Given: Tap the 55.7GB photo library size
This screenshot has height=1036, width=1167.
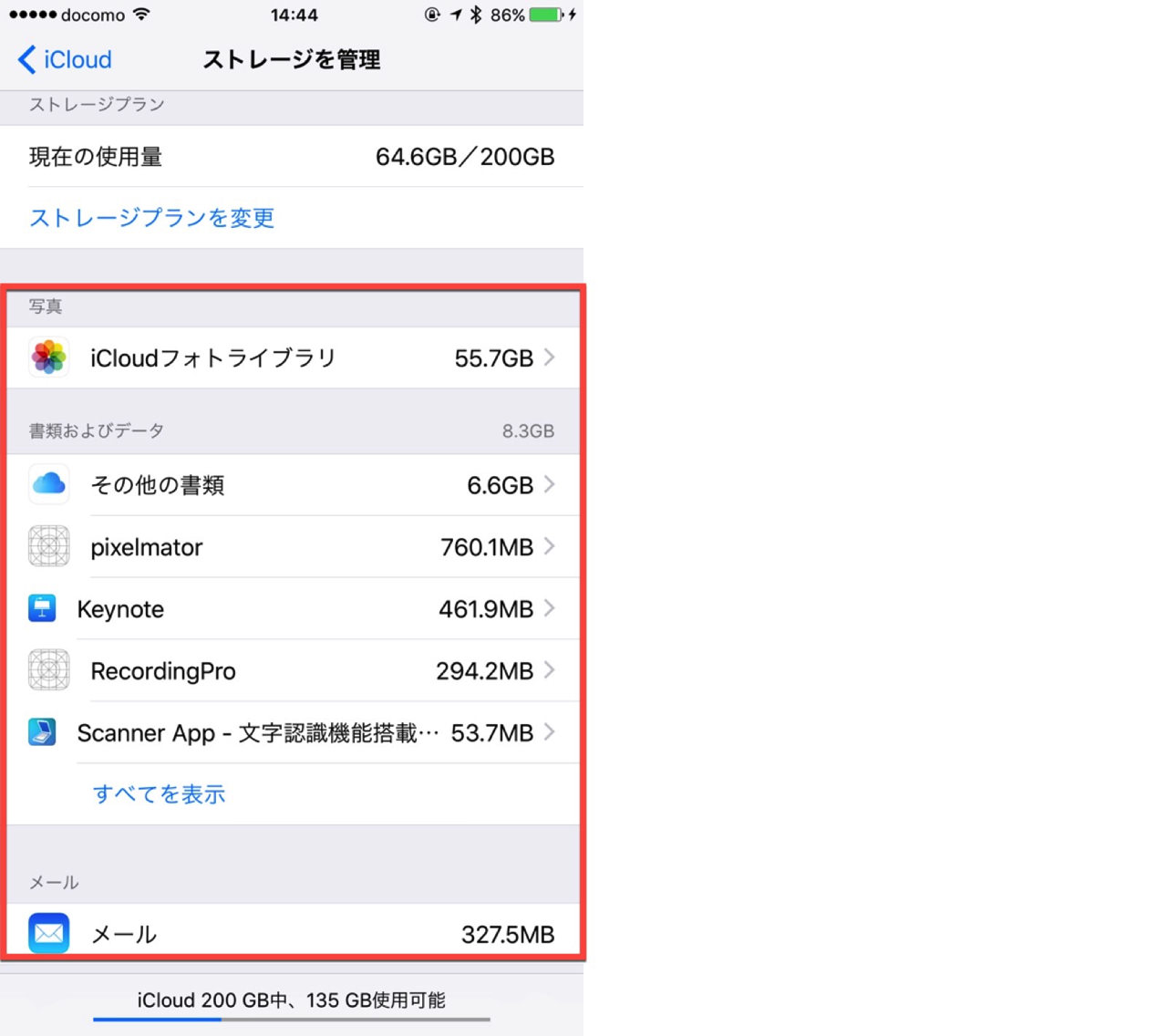Looking at the screenshot, I should pos(494,358).
